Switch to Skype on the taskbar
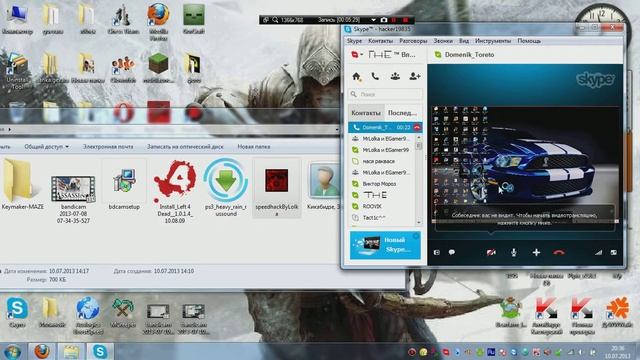 100,351
